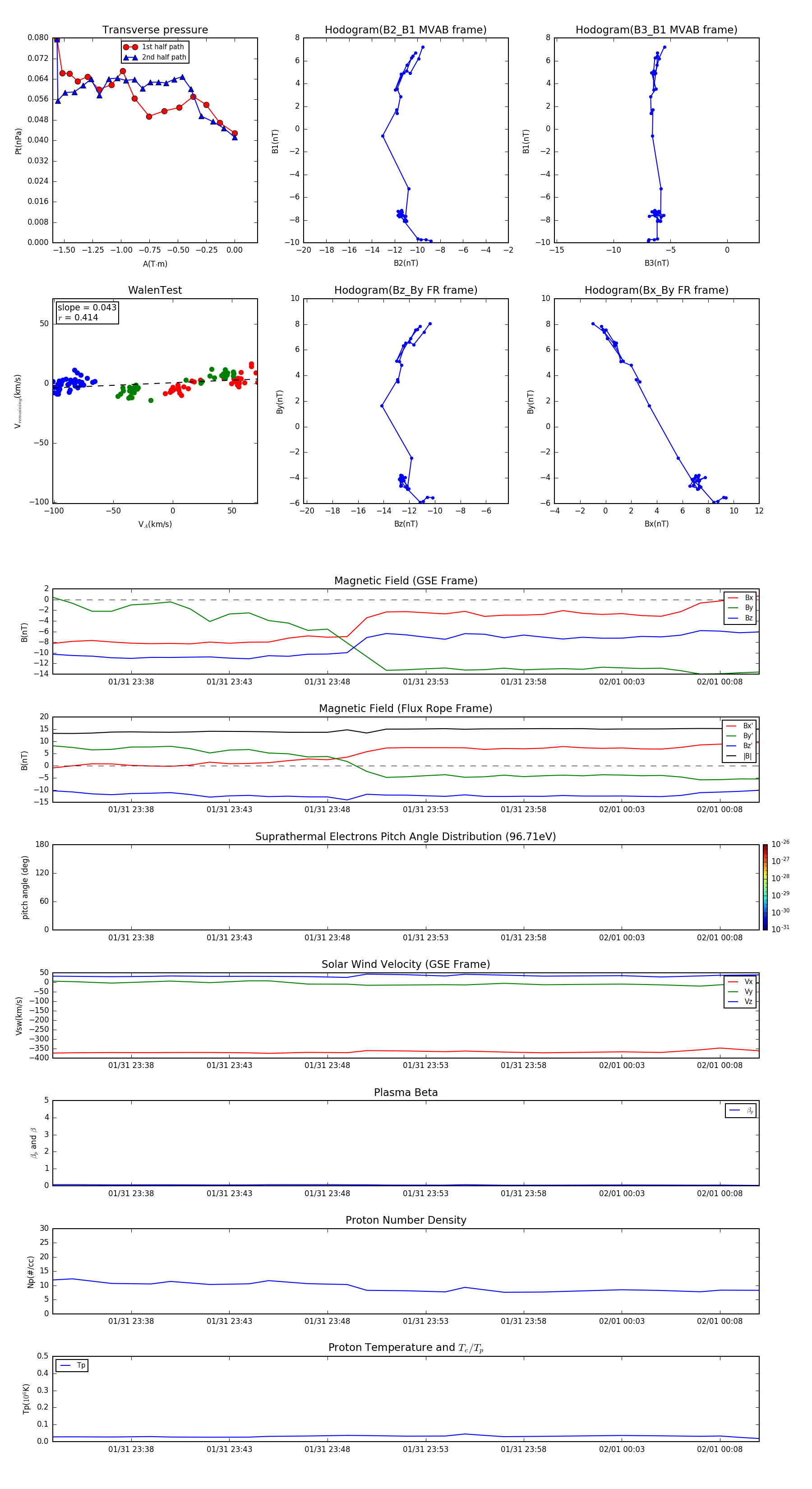Click the 'Transverse pressure' plot title
Viewport: 812px width, 1489px height.
155,29
